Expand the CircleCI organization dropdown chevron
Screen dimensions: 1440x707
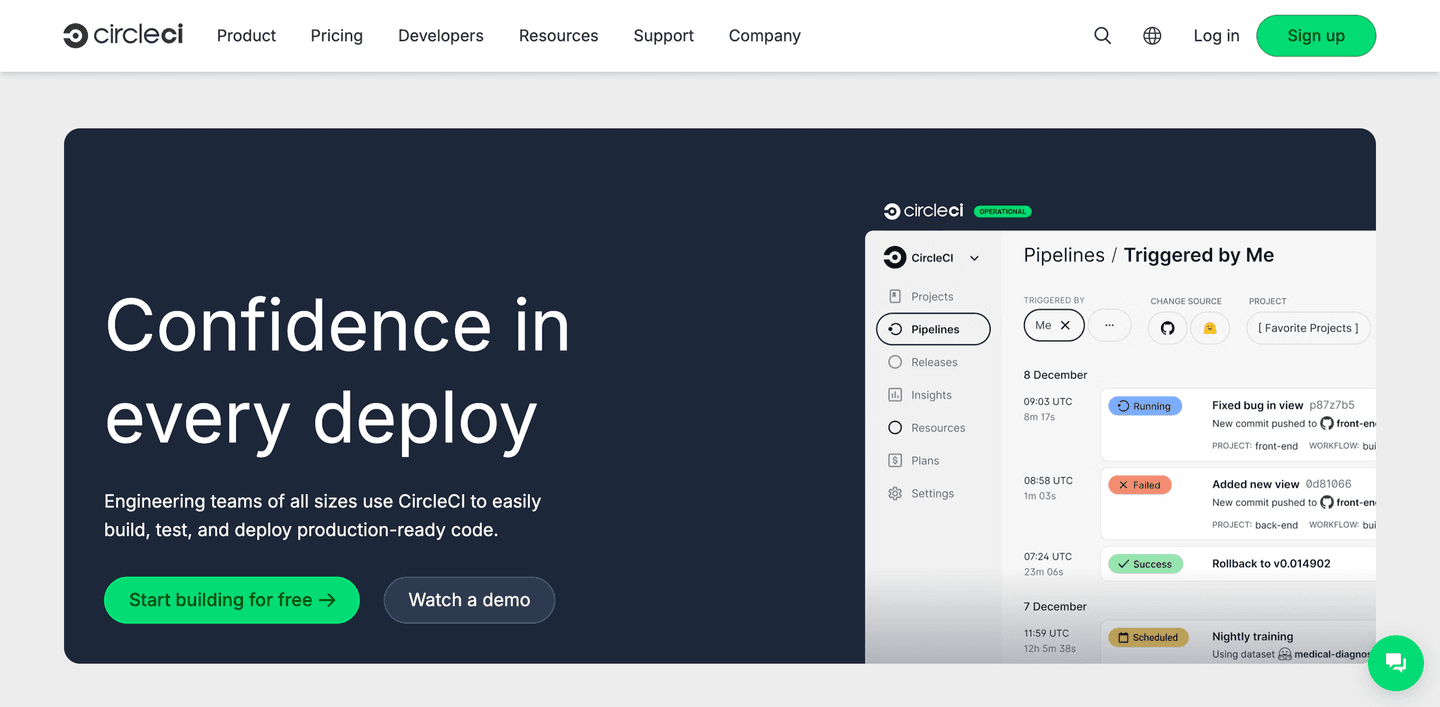[x=974, y=258]
